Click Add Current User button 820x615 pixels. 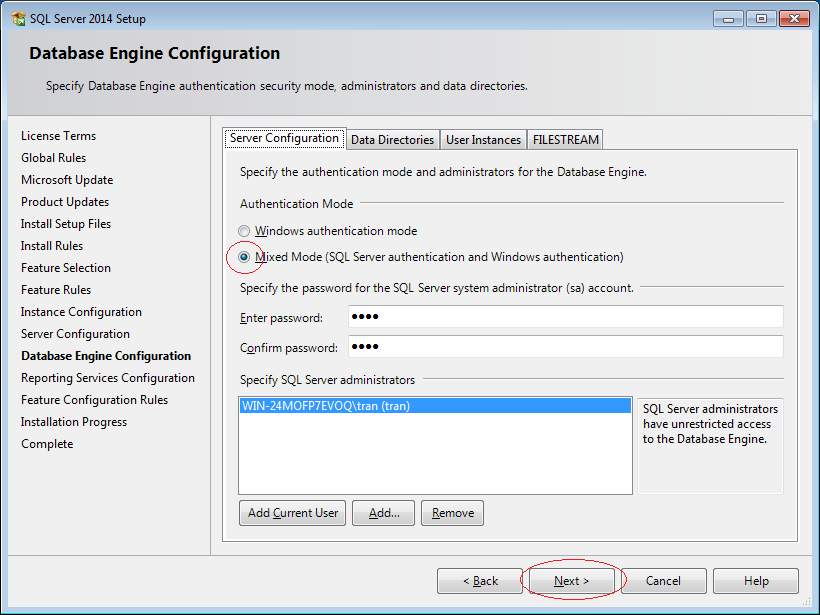click(292, 513)
